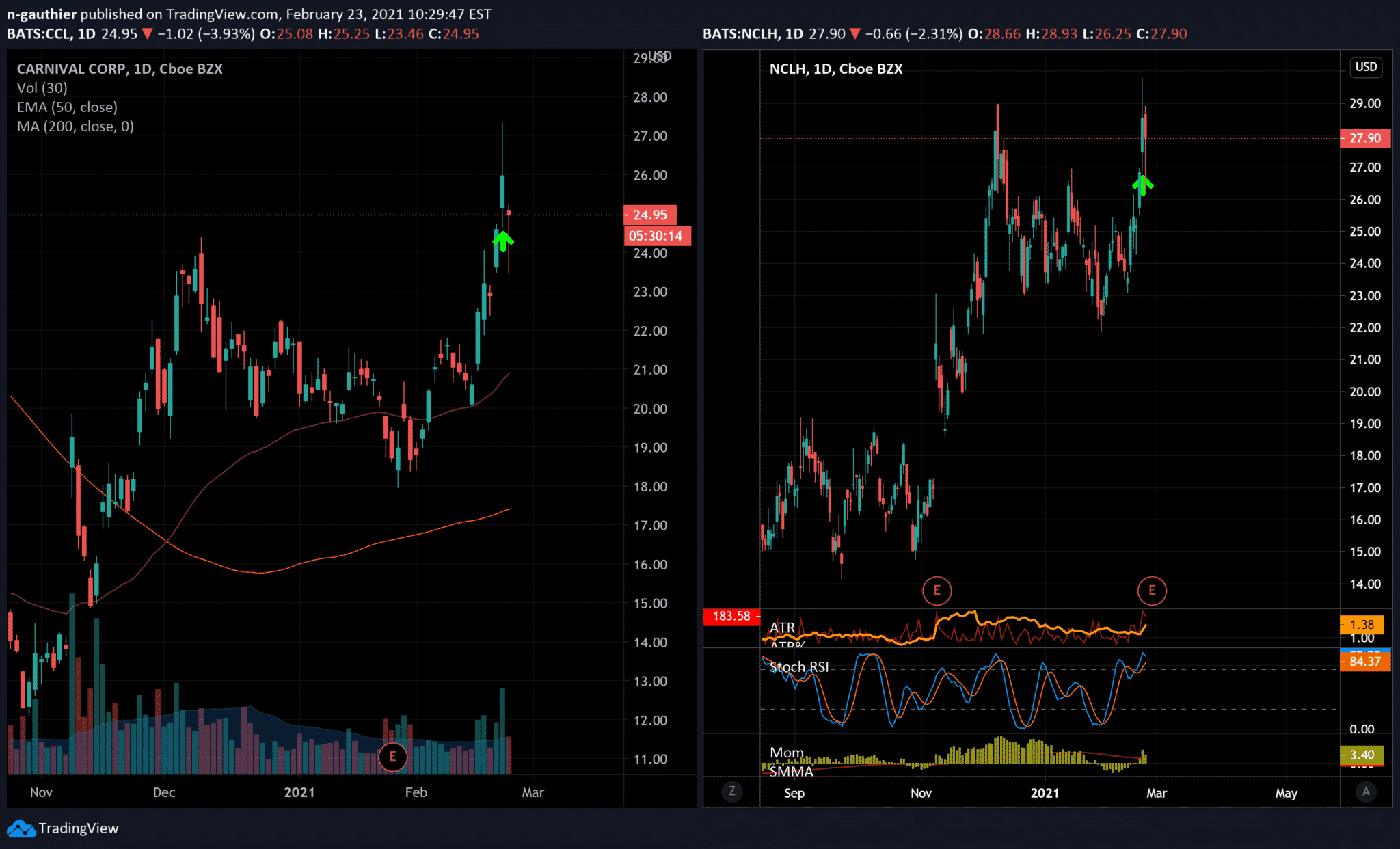Click the 11.00 price level on CCL axis
The height and width of the screenshot is (849, 1400).
[650, 759]
